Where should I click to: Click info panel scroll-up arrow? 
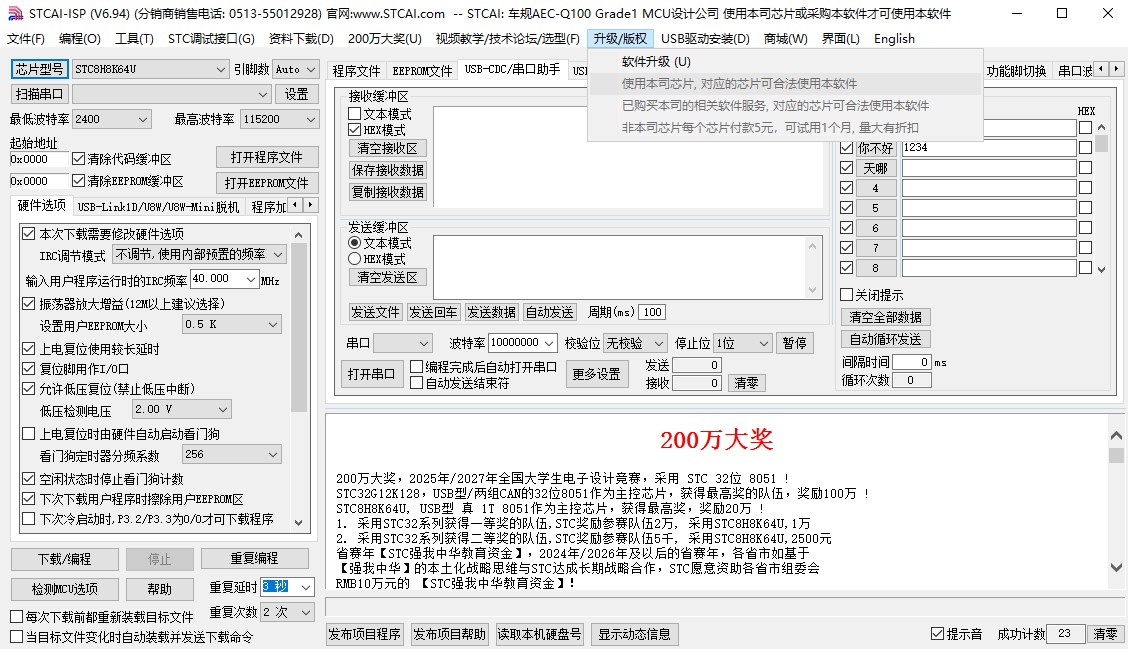click(x=1116, y=435)
